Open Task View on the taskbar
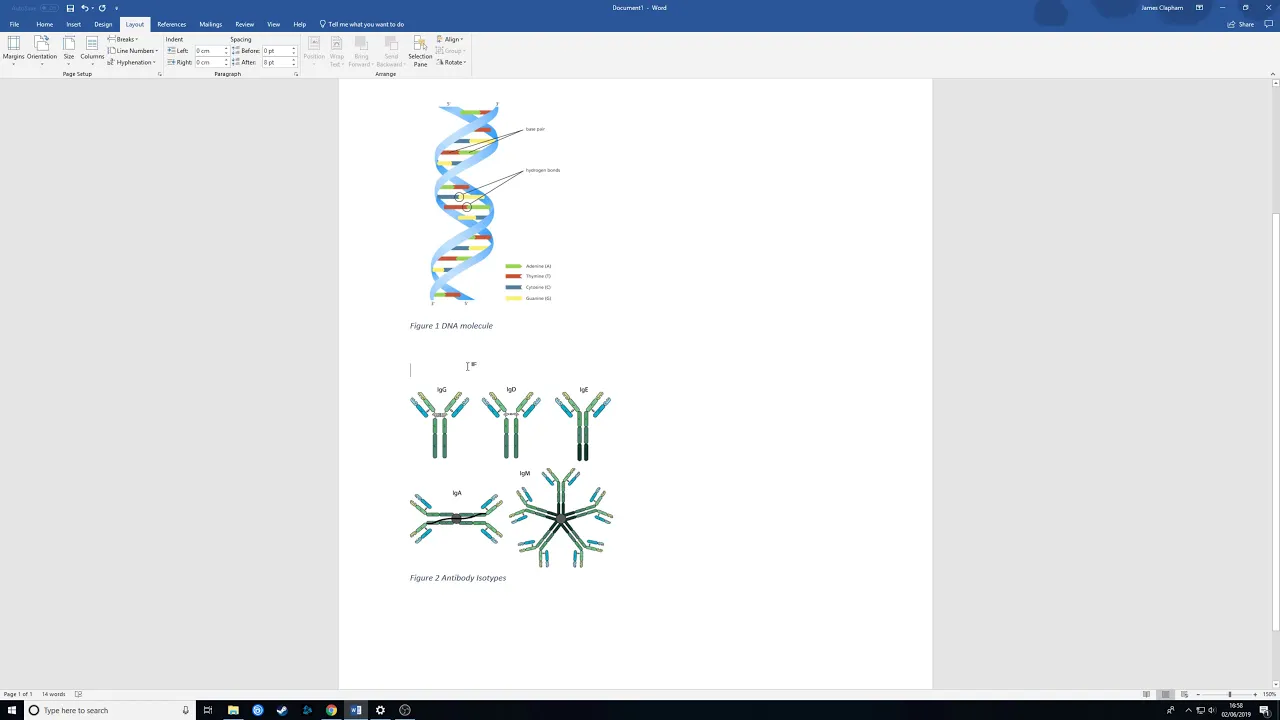1280x720 pixels. click(208, 710)
